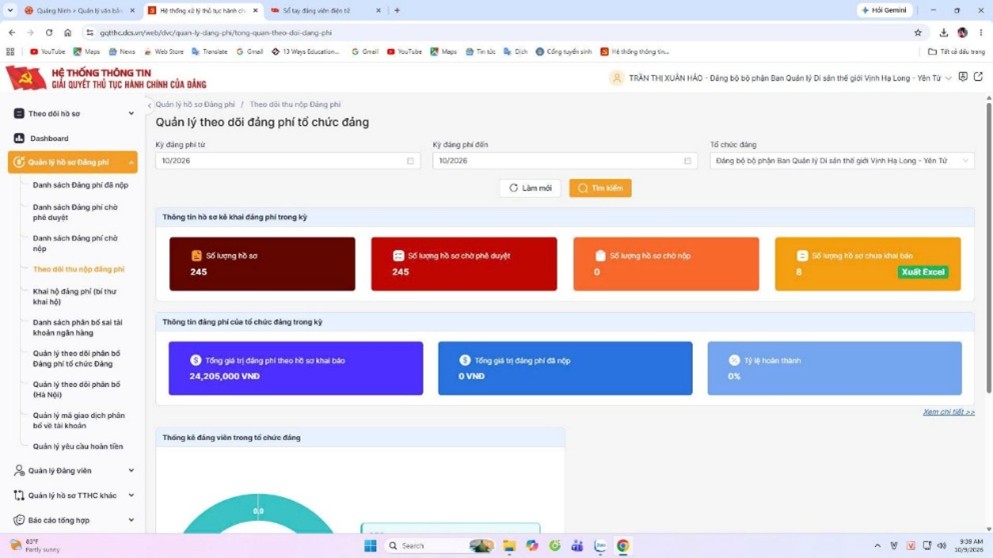Expand the Theo dõi hồ sơ menu
The width and height of the screenshot is (993, 558).
click(131, 113)
